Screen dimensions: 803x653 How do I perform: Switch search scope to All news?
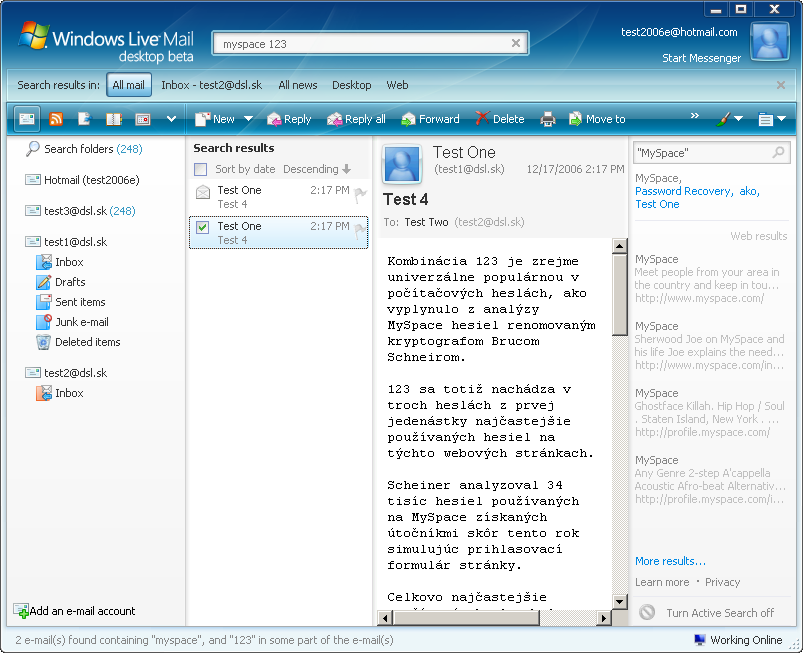[x=298, y=85]
